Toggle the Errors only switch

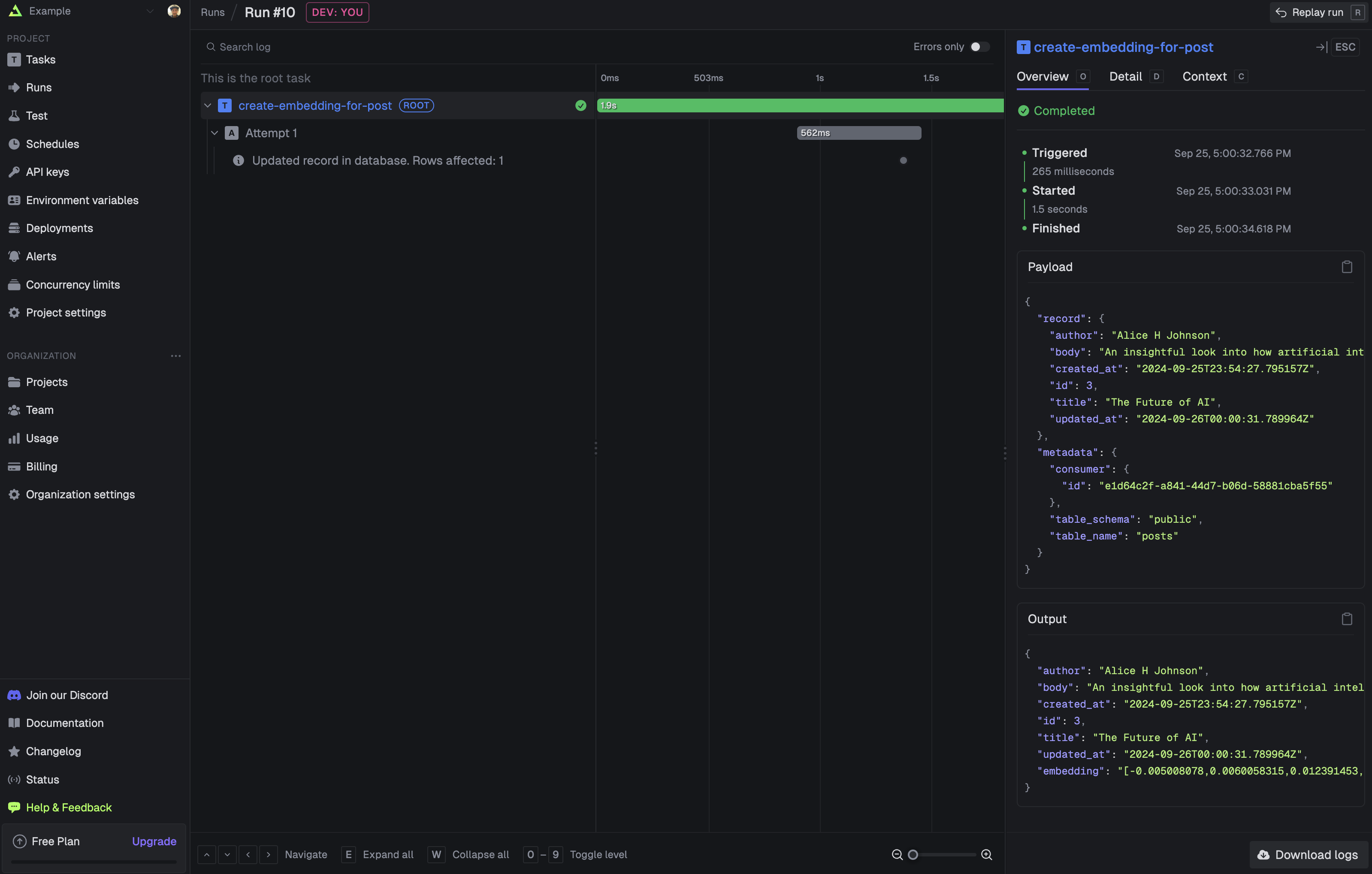coord(979,47)
